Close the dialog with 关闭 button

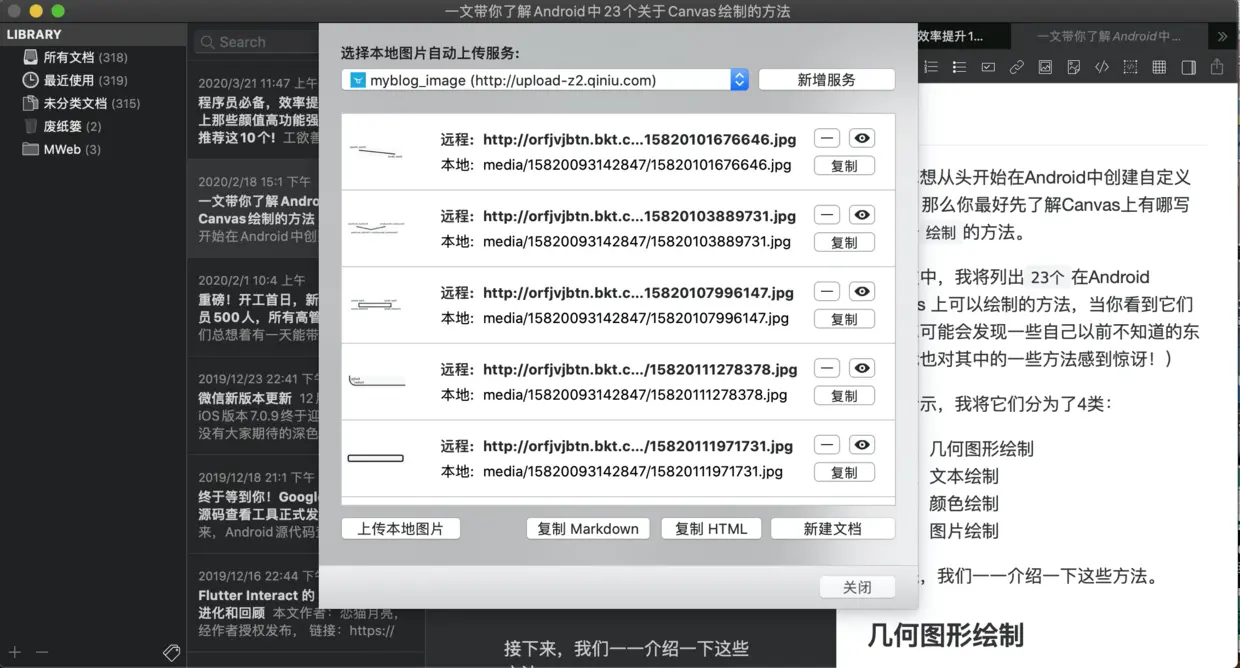[x=857, y=587]
